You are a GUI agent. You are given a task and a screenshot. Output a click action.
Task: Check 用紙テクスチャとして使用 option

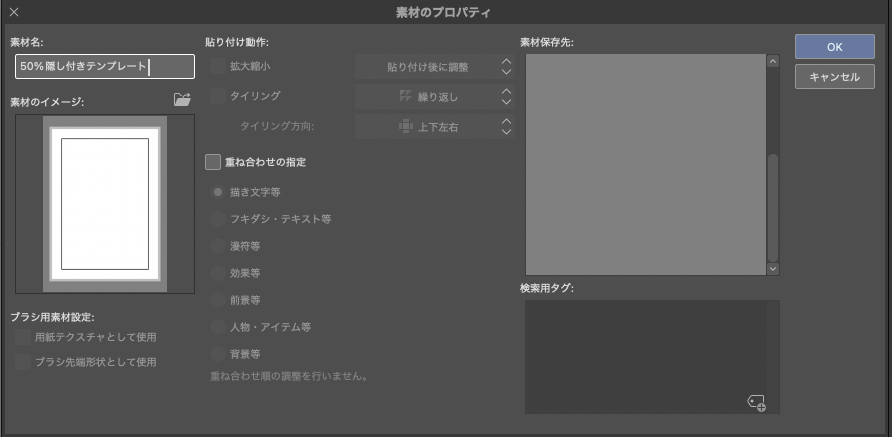(x=22, y=338)
